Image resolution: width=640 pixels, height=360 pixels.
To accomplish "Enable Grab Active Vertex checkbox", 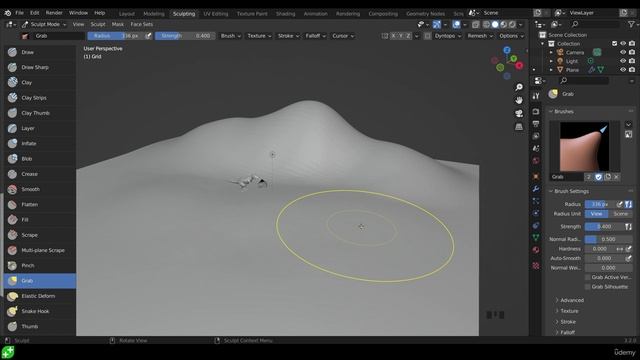I will point(588,278).
